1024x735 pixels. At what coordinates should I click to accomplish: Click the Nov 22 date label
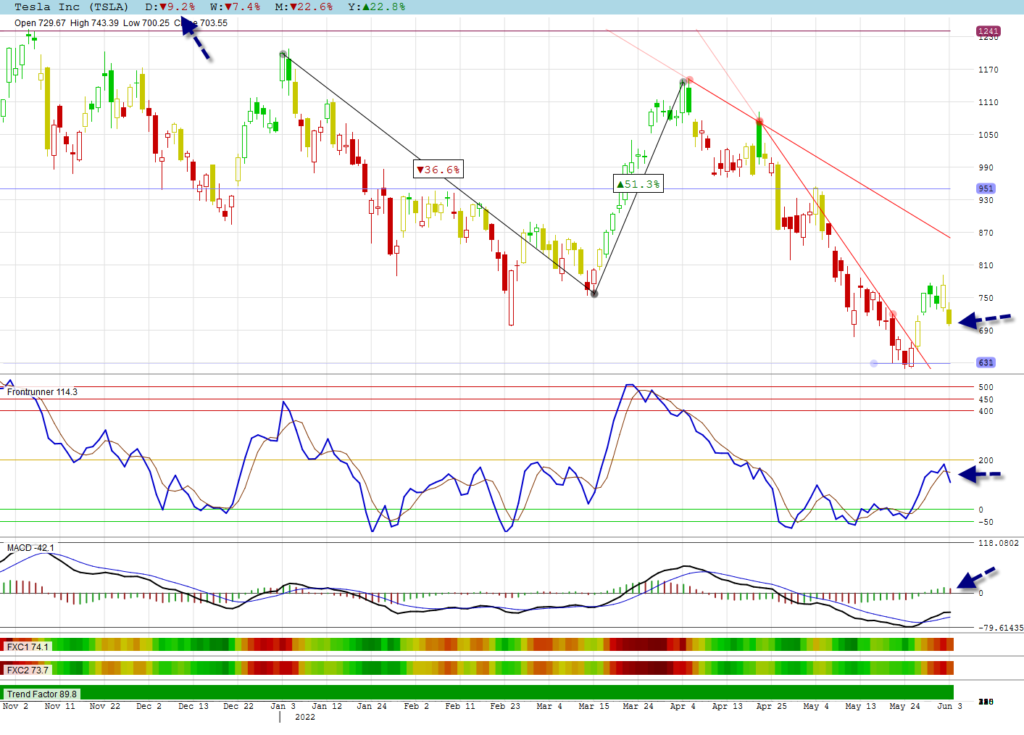point(104,706)
